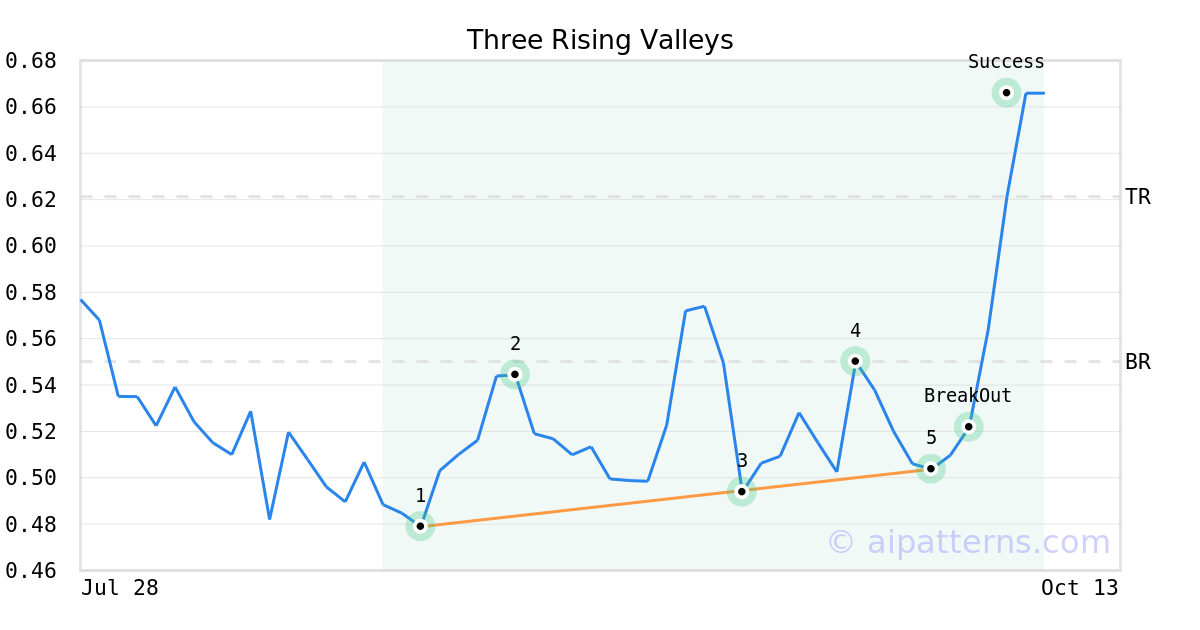This screenshot has height=630, width=1200.
Task: Click the BR label at right
Action: (x=1138, y=362)
